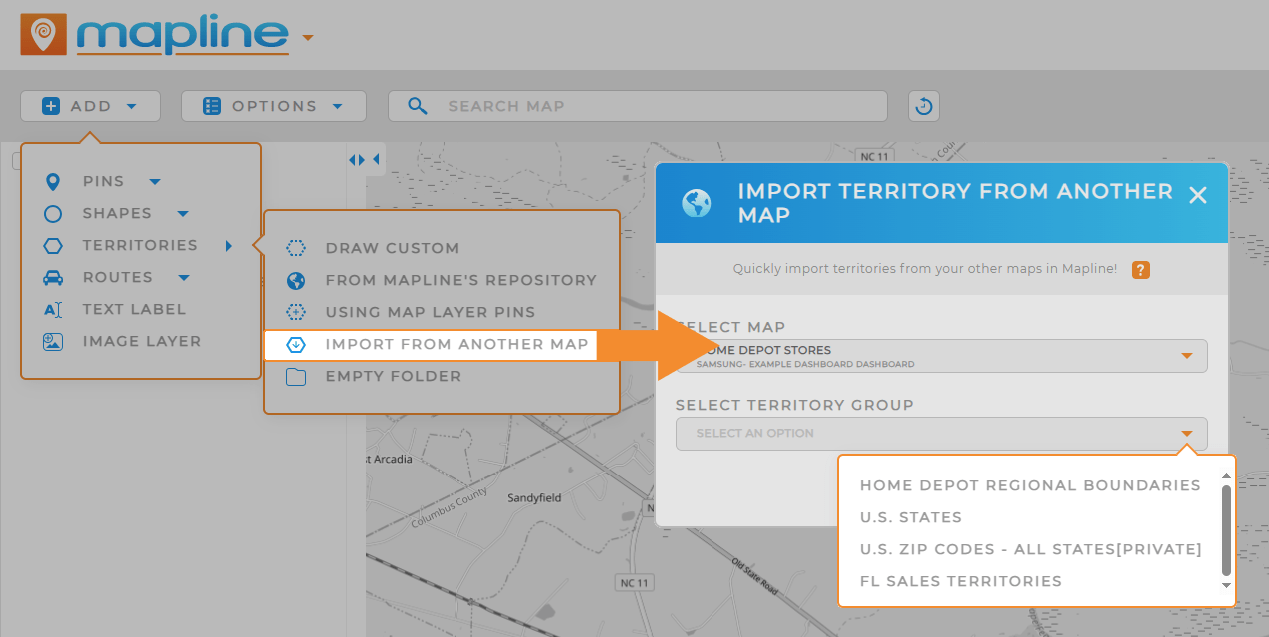
Task: Select FL Sales Territories from the list
Action: coord(961,581)
